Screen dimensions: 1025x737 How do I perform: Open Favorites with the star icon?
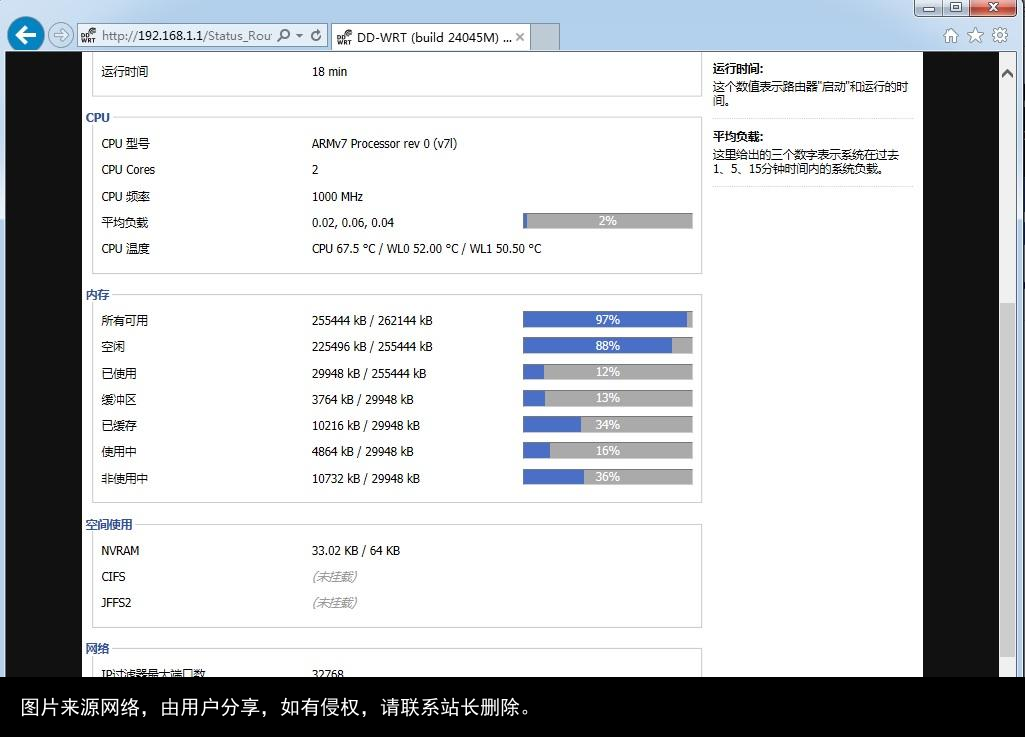pyautogui.click(x=974, y=34)
